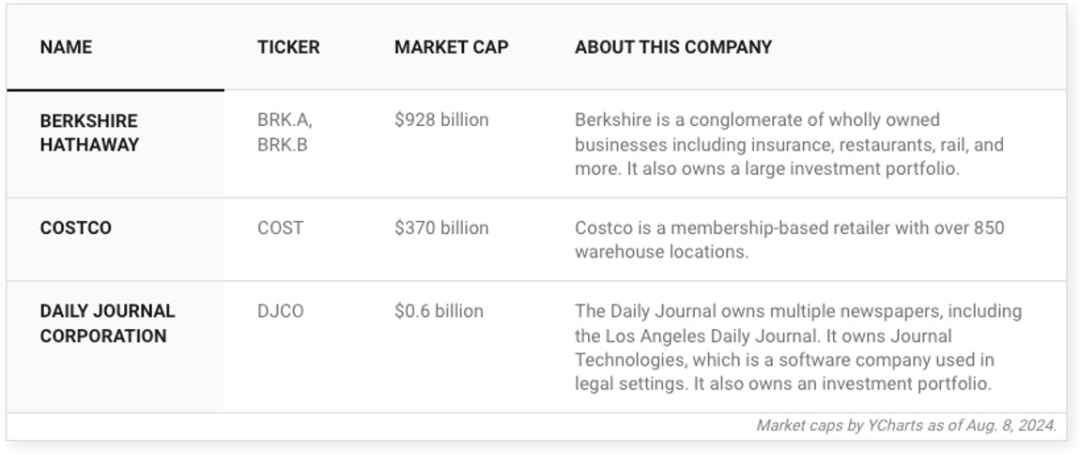
Task: Click the 850 warehouse locations text
Action: [x=789, y=240]
